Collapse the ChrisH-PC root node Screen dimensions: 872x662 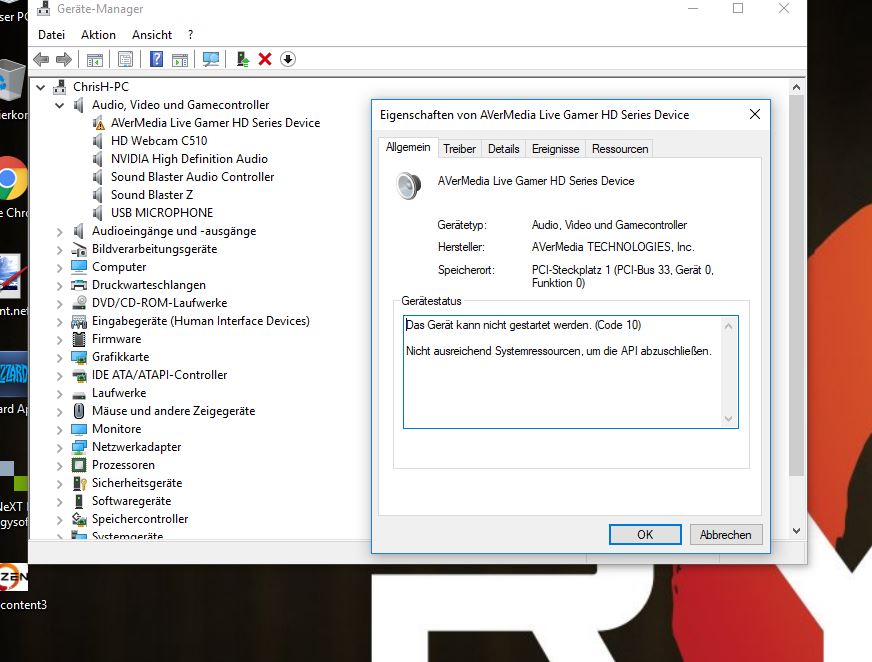click(41, 87)
